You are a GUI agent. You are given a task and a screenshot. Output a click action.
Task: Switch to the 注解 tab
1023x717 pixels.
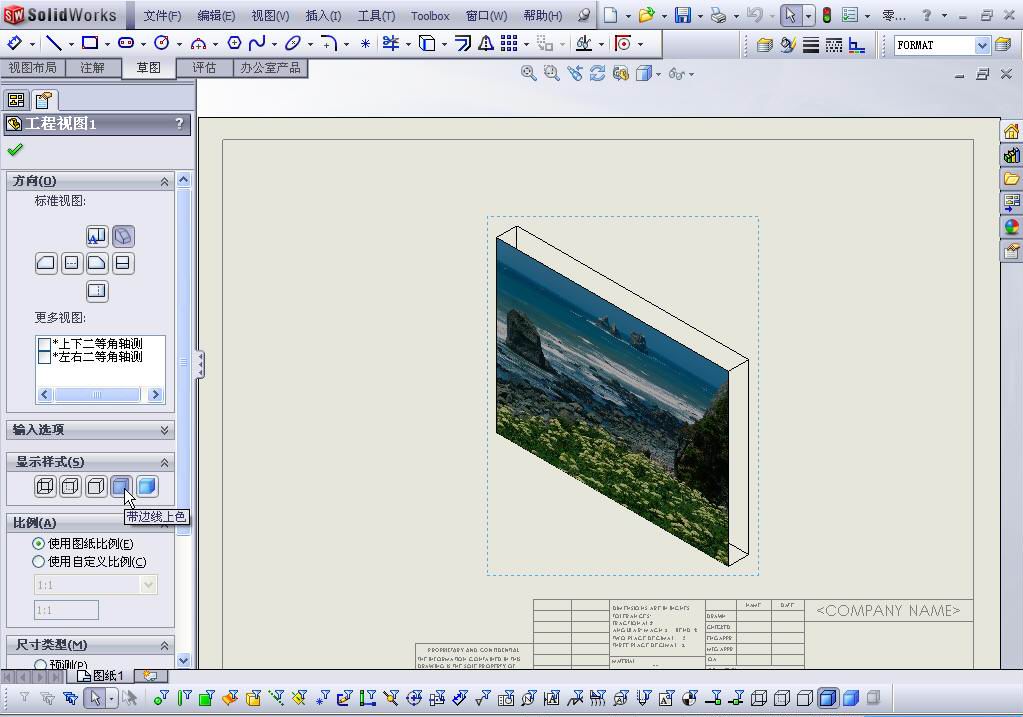click(x=92, y=67)
